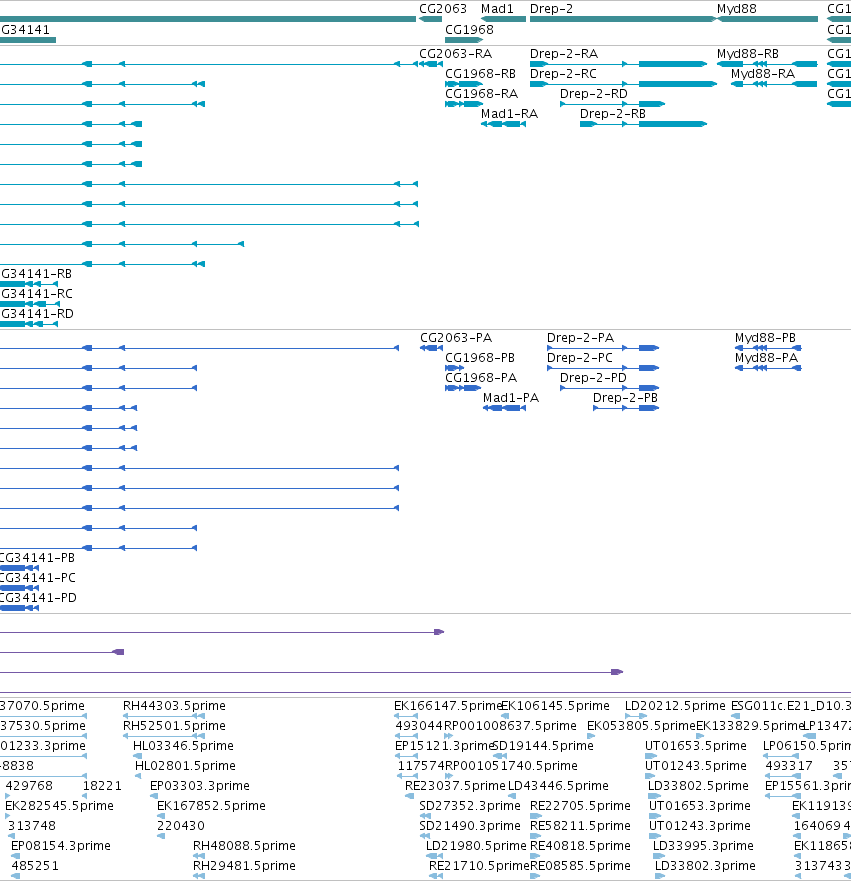Viewport: 851px width, 881px height.
Task: Click the 485251 EST label
Action: pyautogui.click(x=35, y=866)
